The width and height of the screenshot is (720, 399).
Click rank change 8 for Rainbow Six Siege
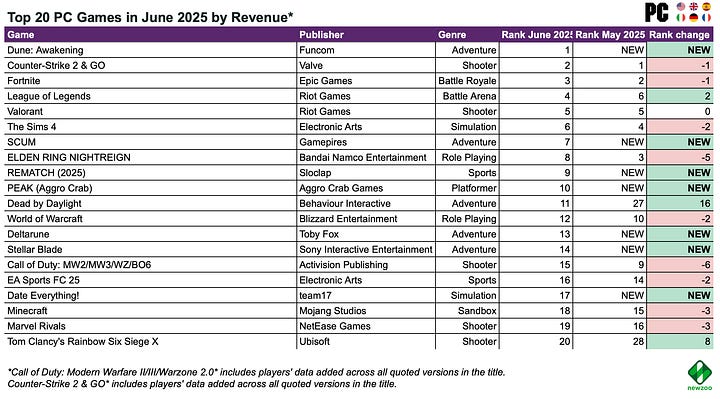[680, 342]
